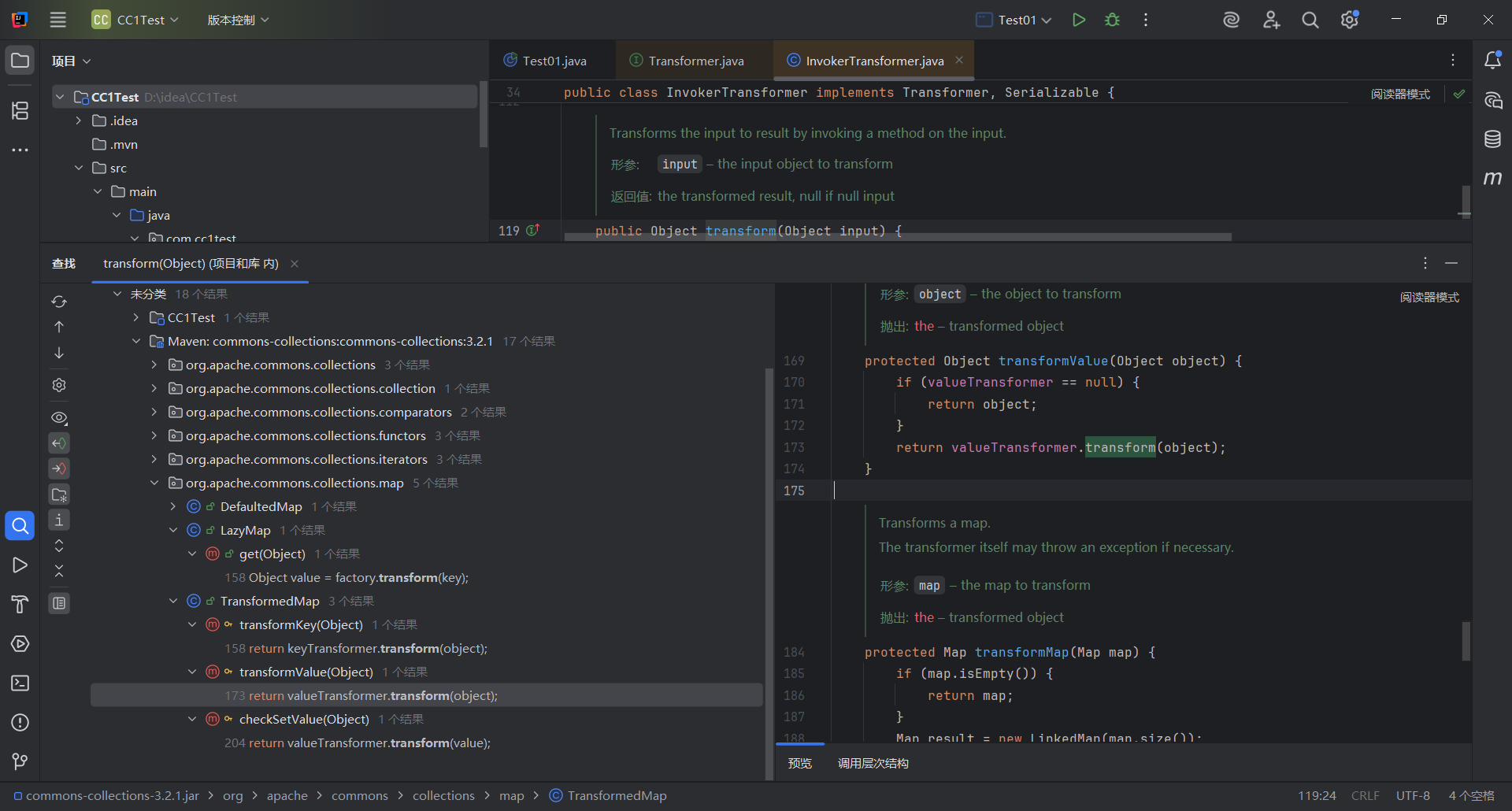Open the 版本控制 dropdown
Viewport: 1512px width, 811px height.
238,20
